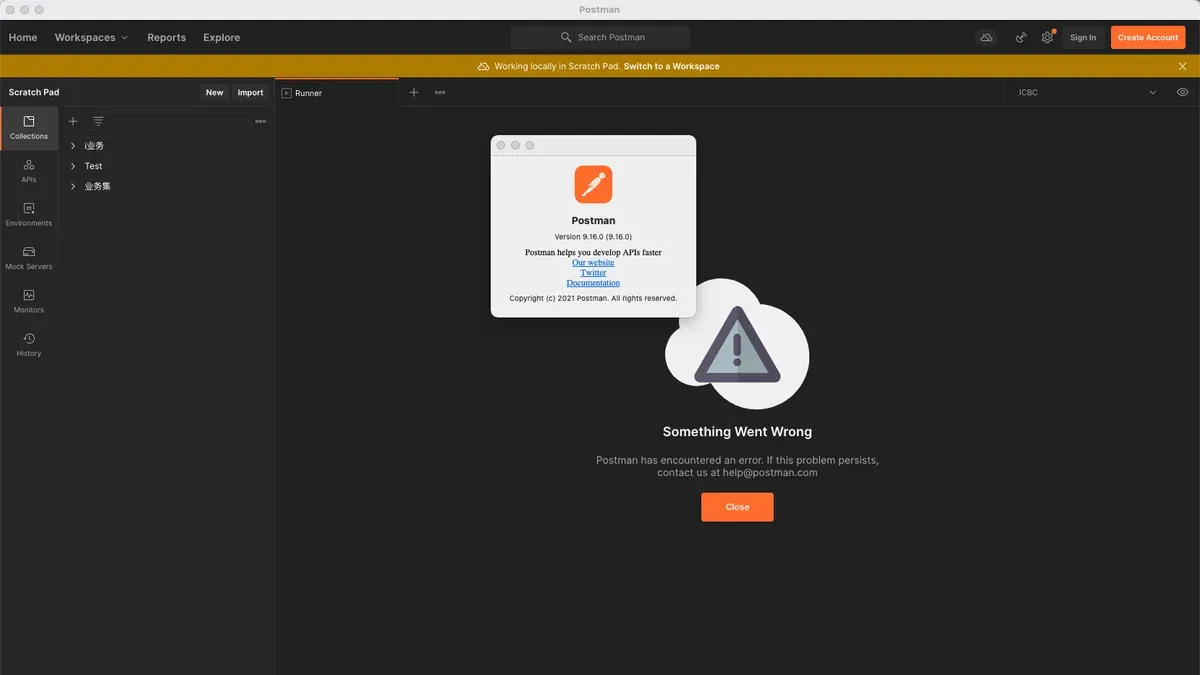This screenshot has height=675, width=1200.
Task: Open the ICBC environment dropdown
Action: point(1087,92)
